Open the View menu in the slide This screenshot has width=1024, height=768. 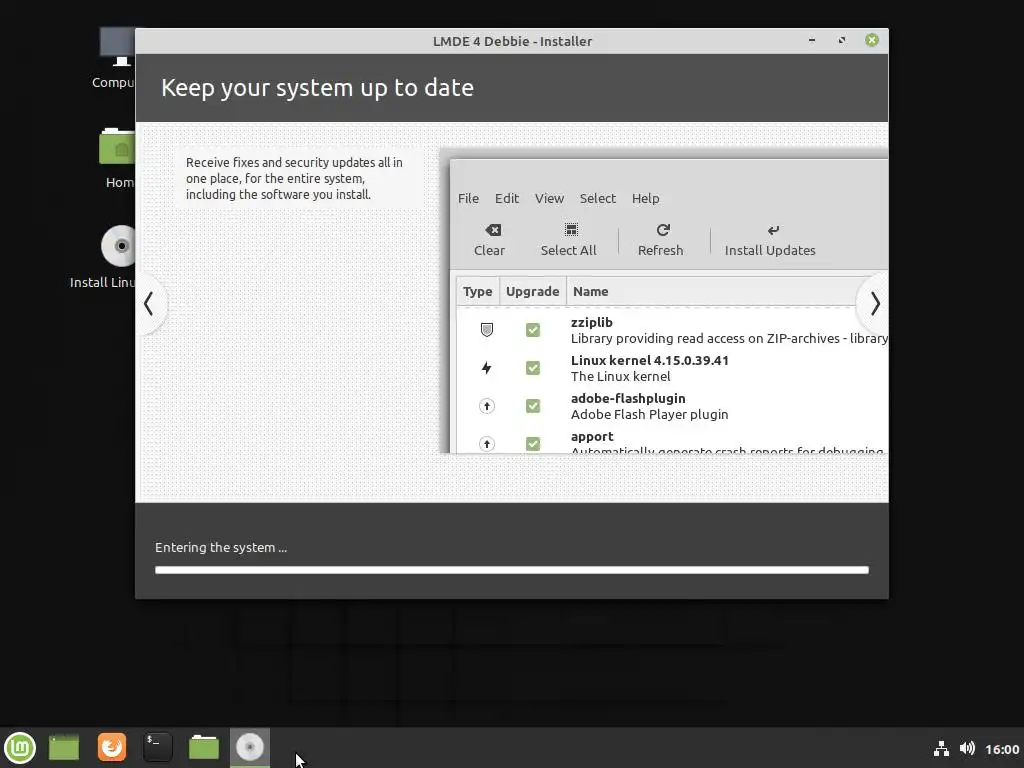pos(549,199)
